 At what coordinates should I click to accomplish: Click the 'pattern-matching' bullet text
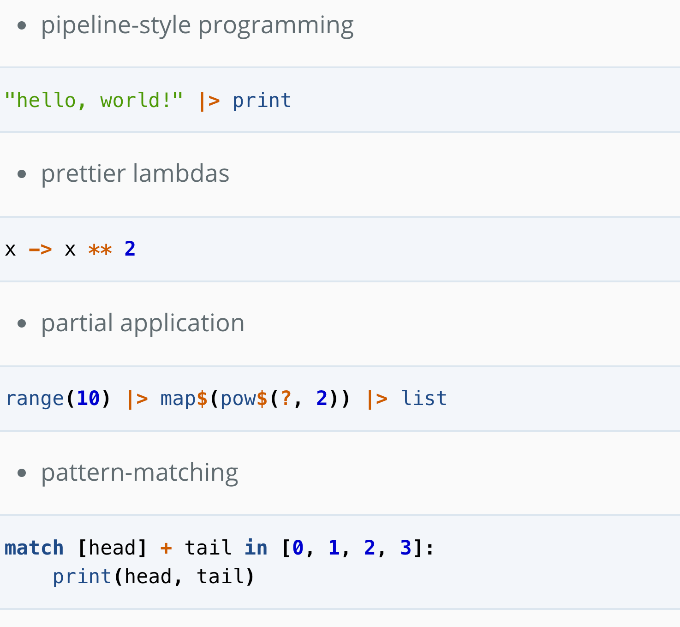(x=140, y=473)
